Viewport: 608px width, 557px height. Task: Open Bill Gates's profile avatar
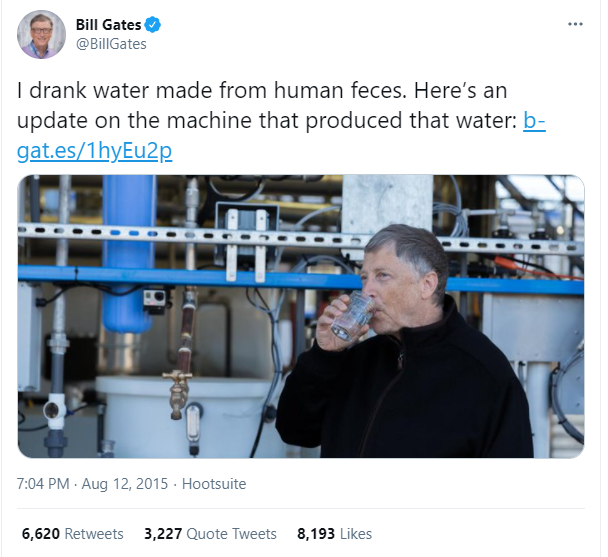38,37
